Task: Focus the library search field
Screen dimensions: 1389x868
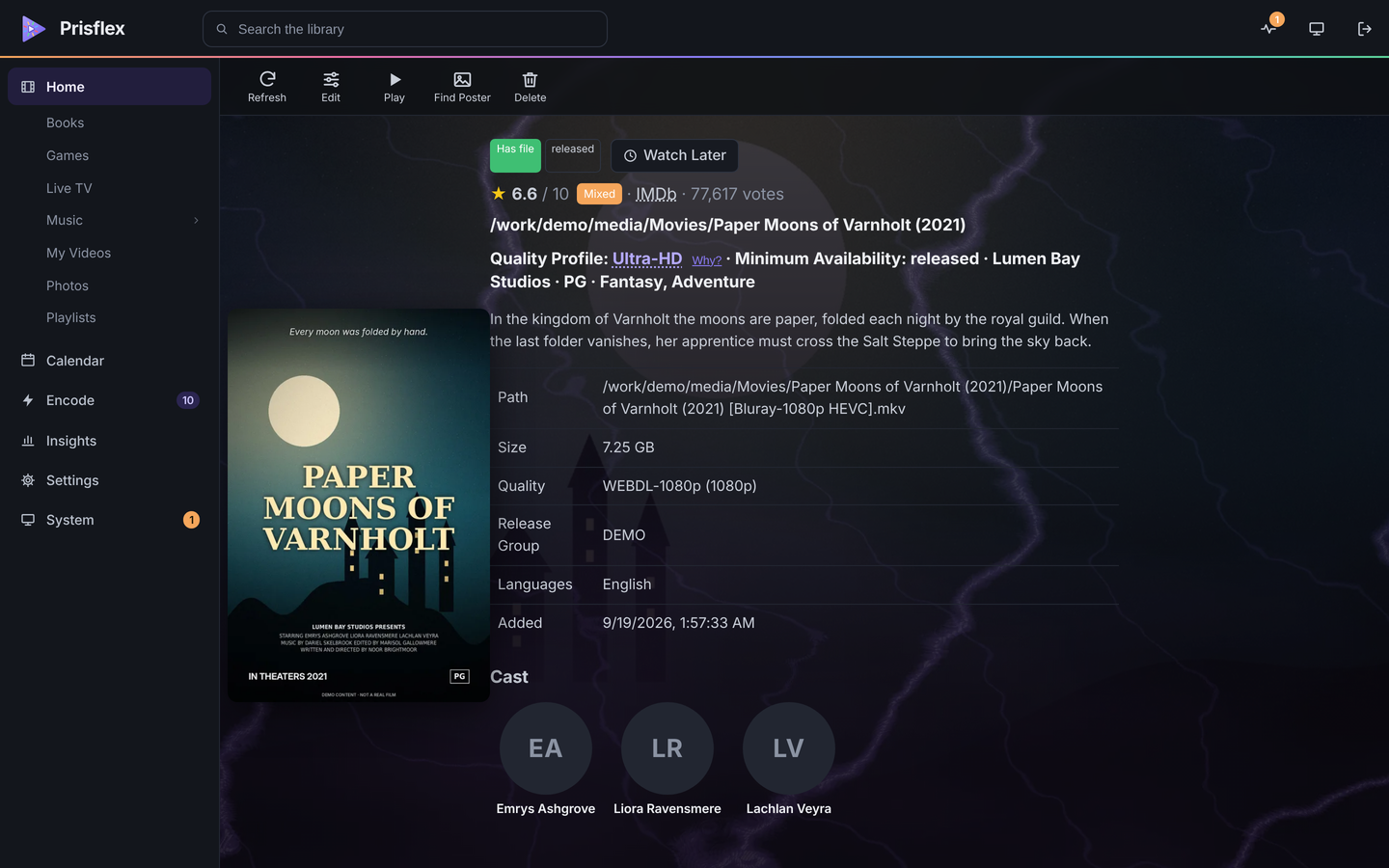Action: coord(405,29)
